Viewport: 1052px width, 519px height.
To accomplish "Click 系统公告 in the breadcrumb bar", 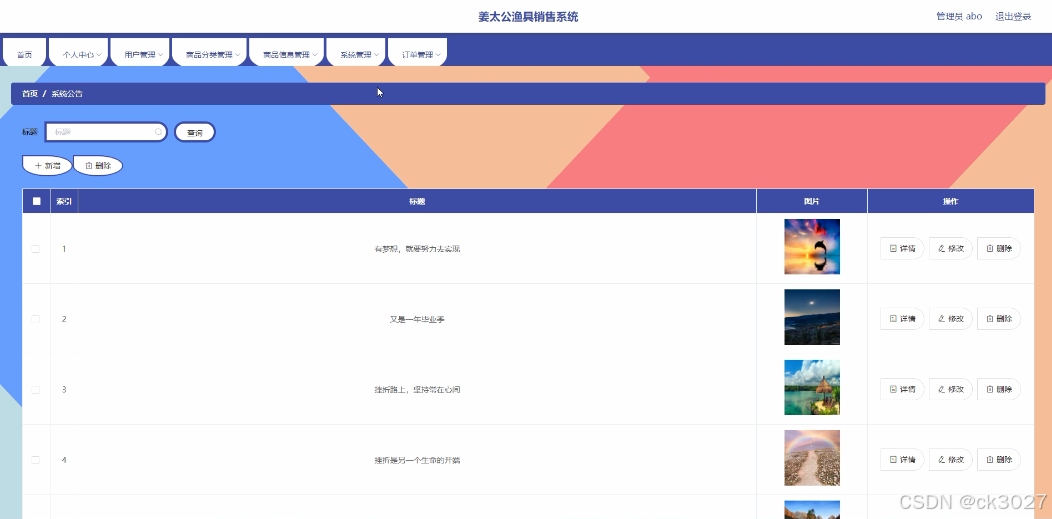I will [x=67, y=94].
